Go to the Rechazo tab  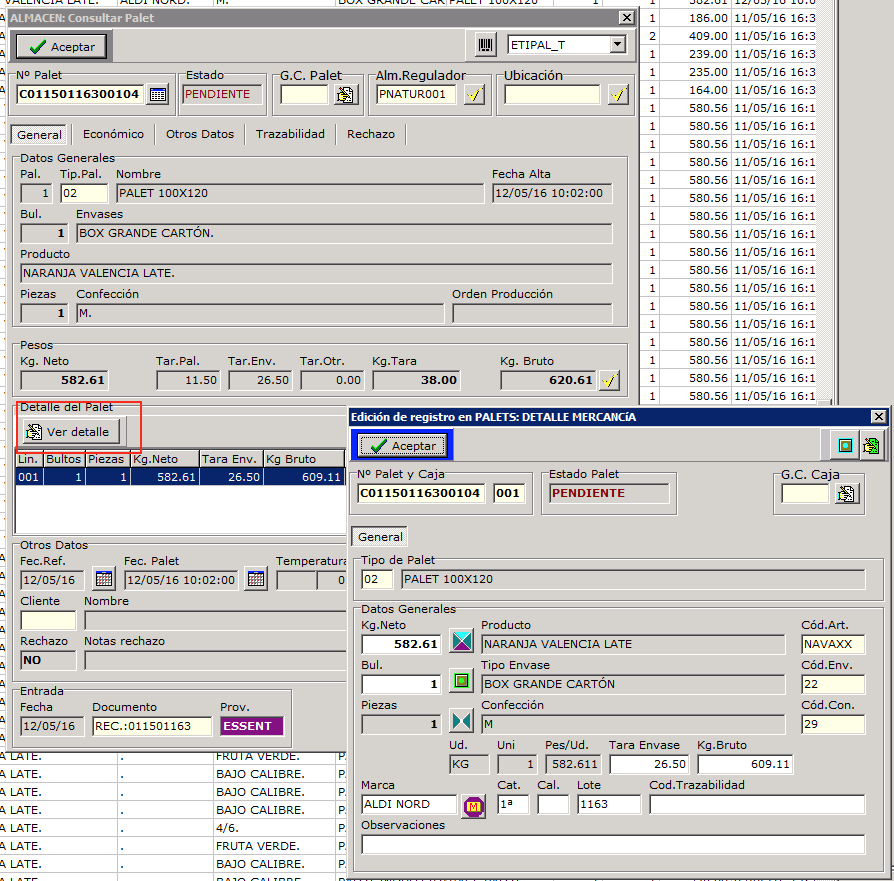371,134
